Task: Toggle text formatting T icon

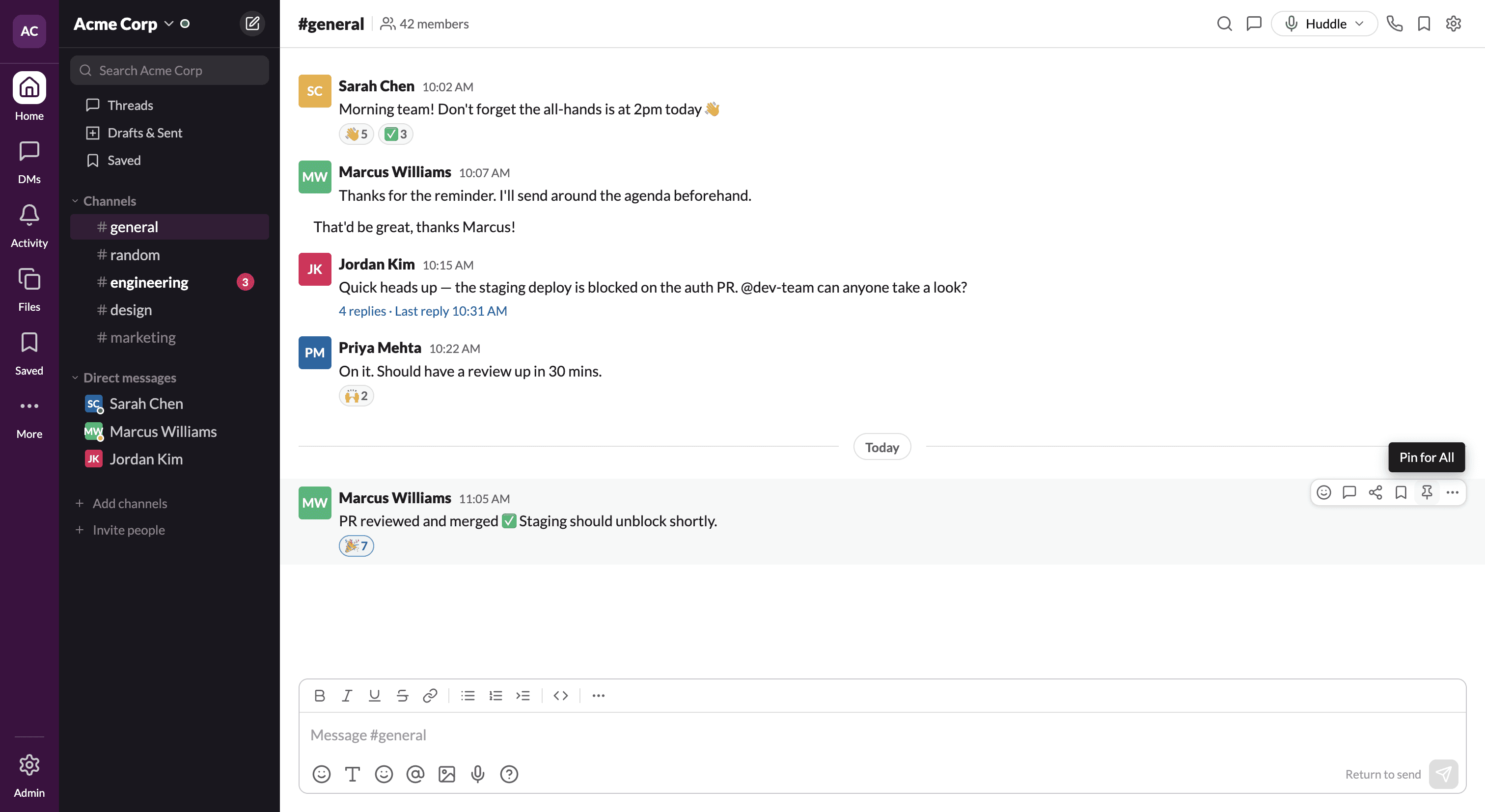Action: click(x=353, y=774)
